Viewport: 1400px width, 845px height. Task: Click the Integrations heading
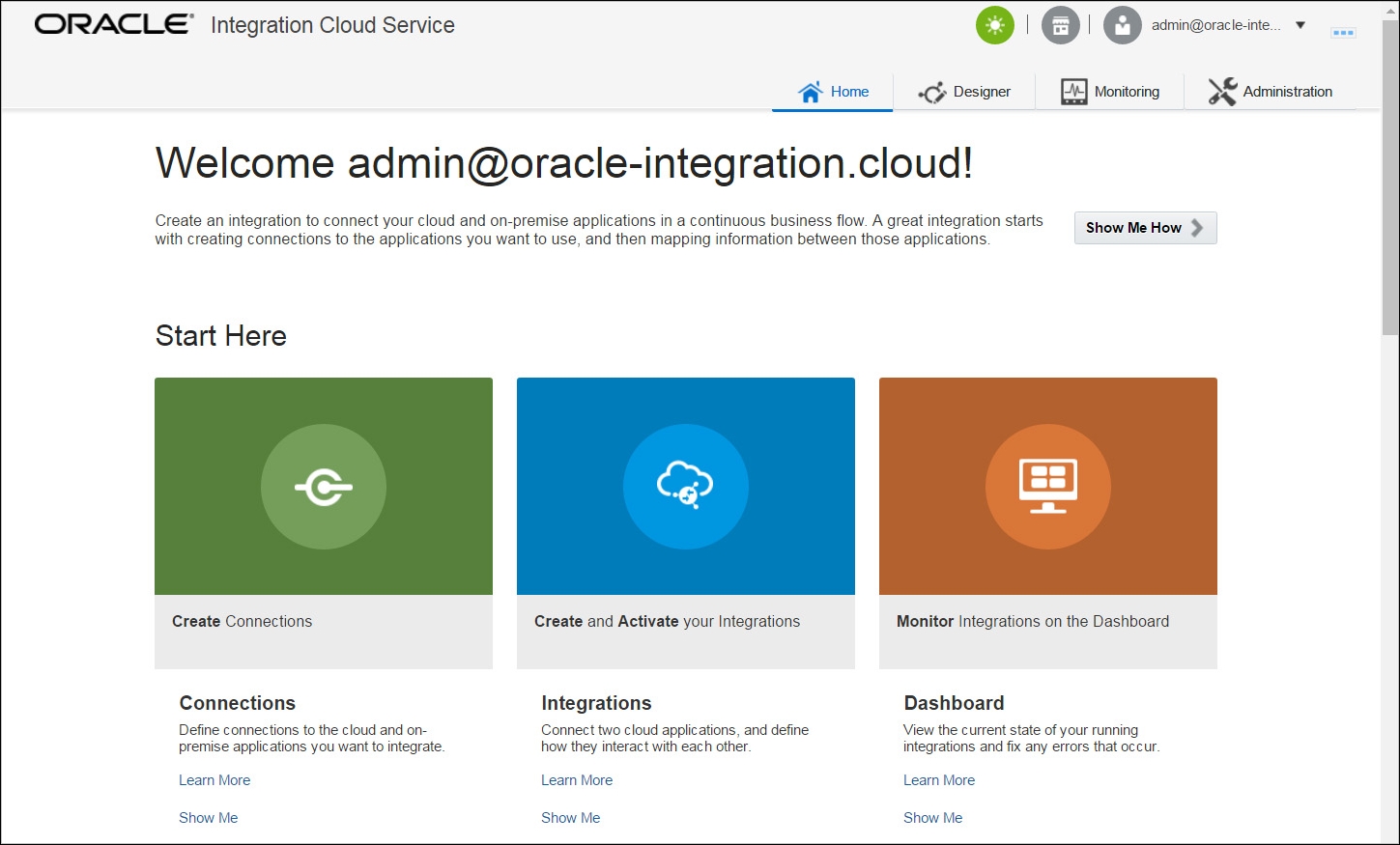coord(596,703)
